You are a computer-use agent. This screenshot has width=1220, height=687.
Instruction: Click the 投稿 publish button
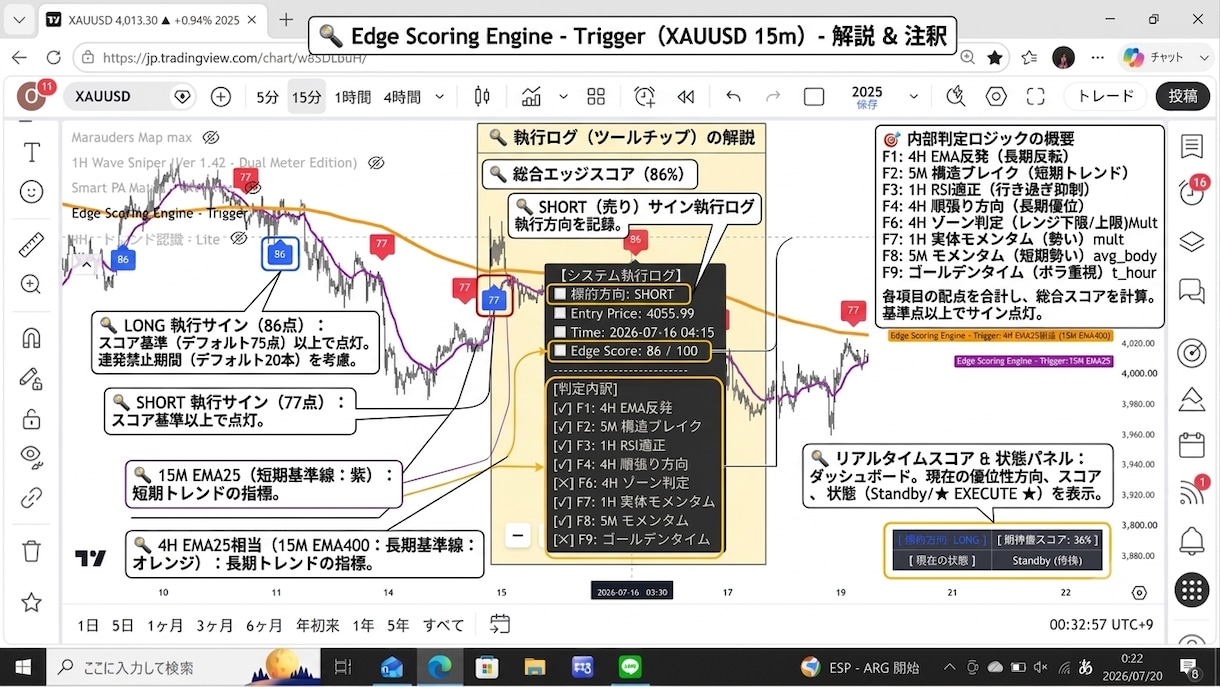[1183, 97]
